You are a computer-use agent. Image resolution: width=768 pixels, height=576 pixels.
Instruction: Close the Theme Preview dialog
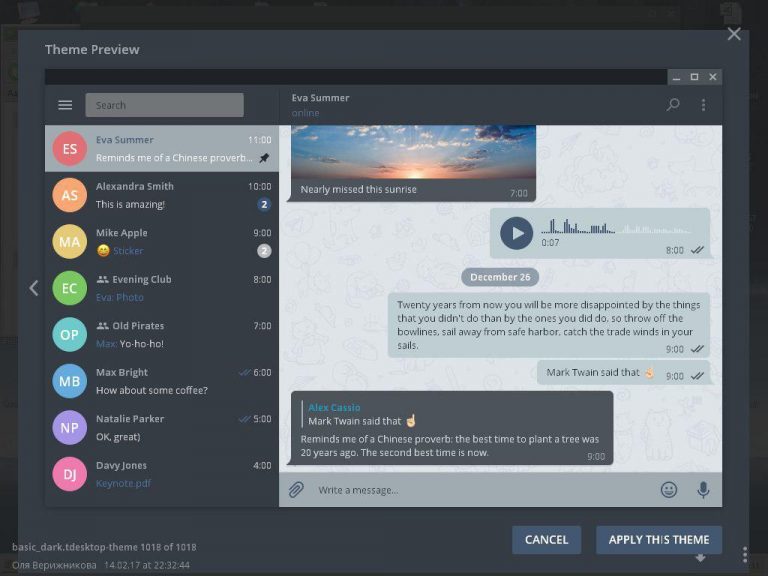click(734, 34)
